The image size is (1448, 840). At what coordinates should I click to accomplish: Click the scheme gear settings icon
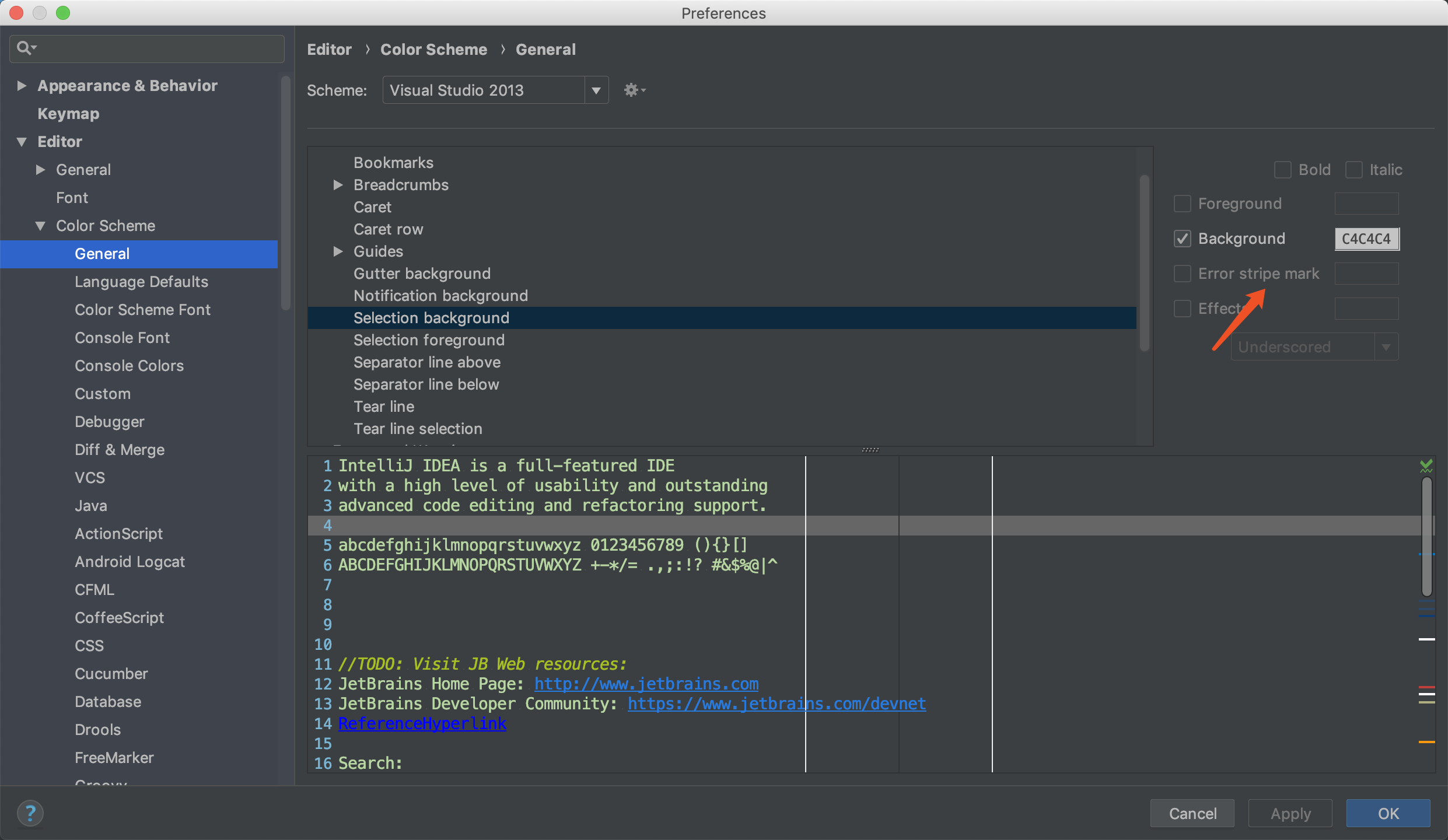(x=632, y=90)
